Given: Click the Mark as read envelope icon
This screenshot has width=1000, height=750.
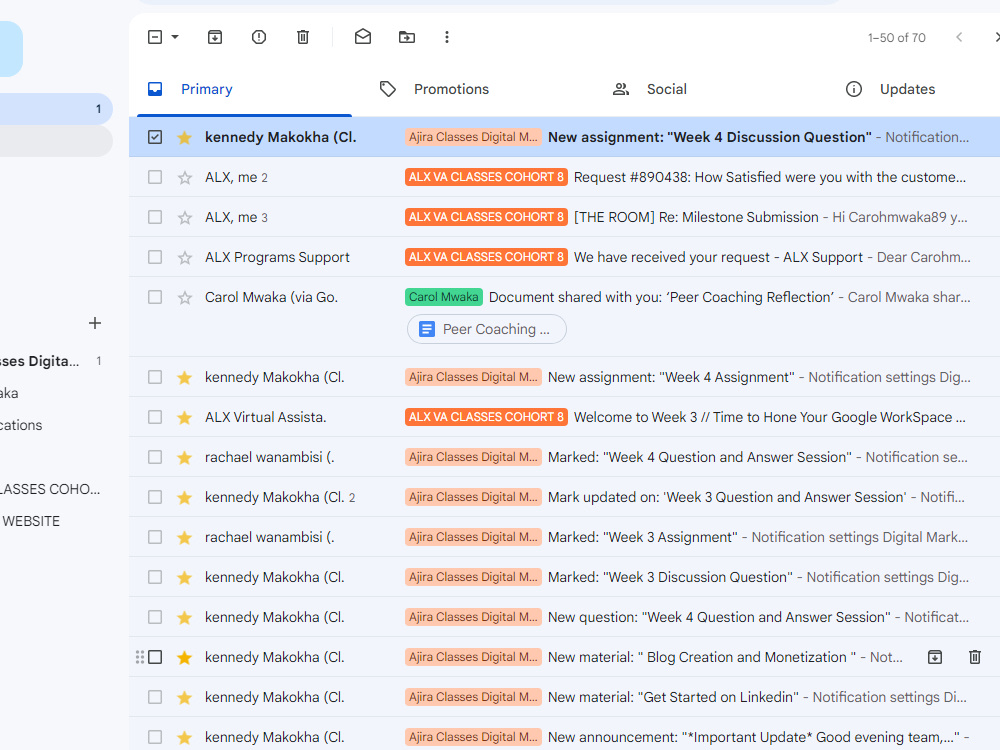Looking at the screenshot, I should [x=363, y=37].
